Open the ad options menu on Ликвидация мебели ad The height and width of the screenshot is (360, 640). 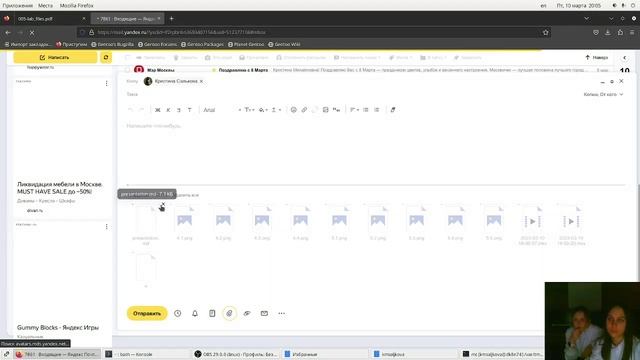(x=107, y=83)
